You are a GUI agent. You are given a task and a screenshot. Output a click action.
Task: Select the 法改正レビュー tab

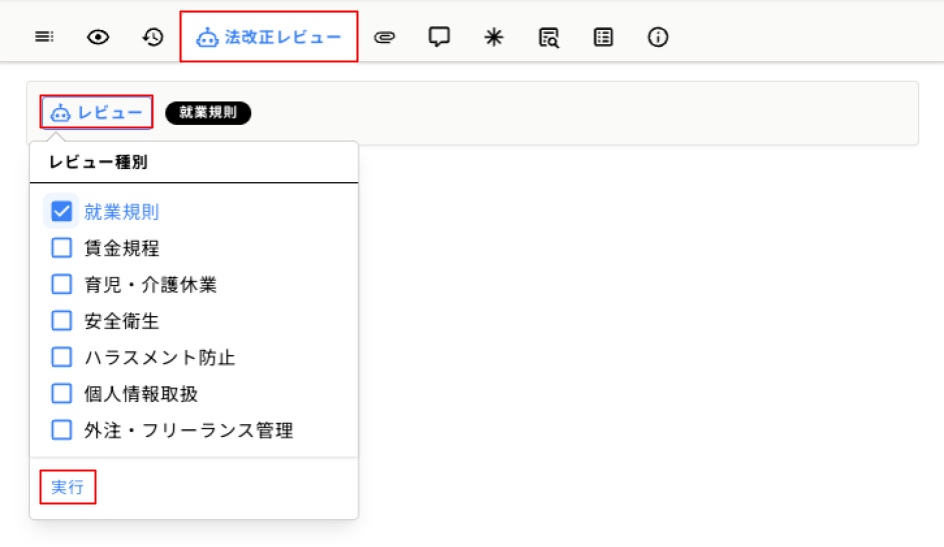coord(269,37)
